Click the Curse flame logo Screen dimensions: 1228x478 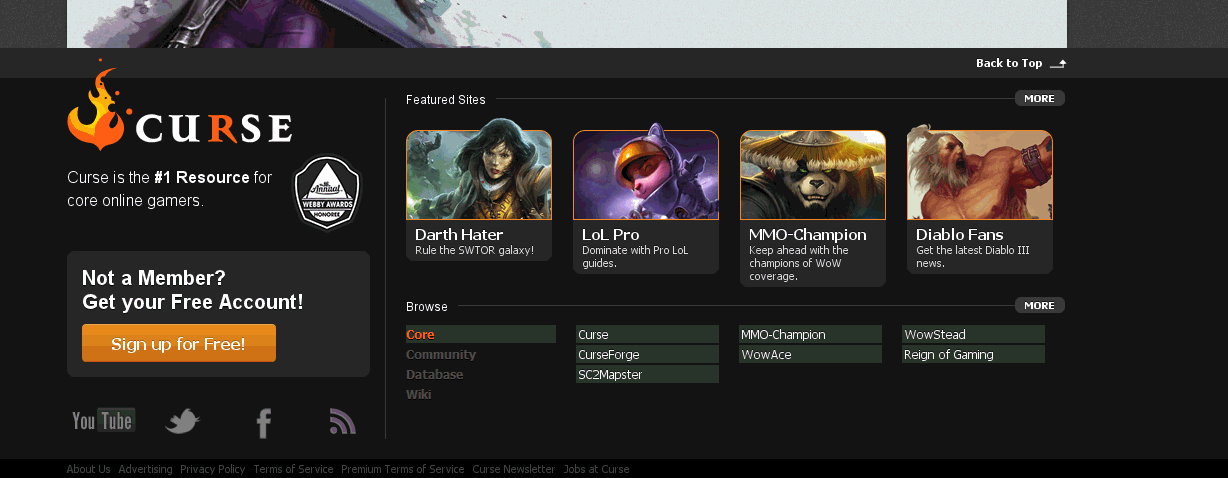point(180,106)
